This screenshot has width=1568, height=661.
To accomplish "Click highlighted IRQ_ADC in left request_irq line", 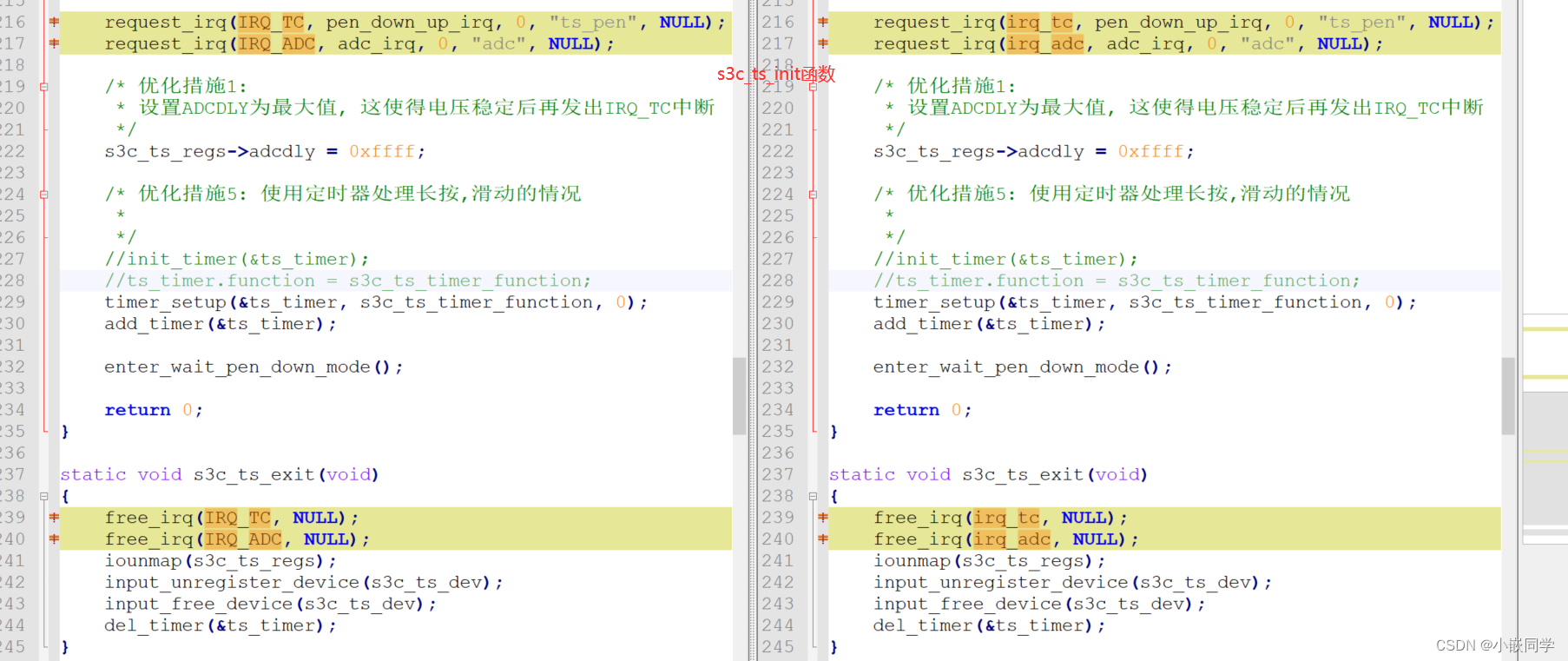I will pos(277,44).
